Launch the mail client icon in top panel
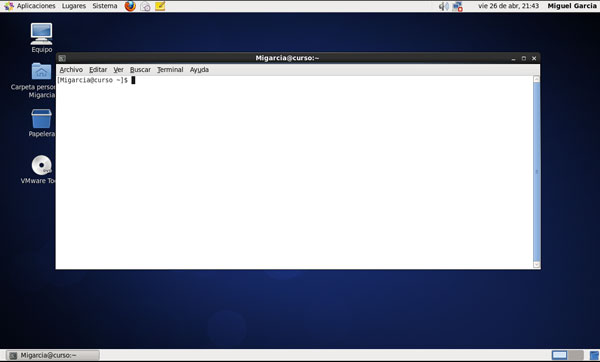 [x=145, y=6]
